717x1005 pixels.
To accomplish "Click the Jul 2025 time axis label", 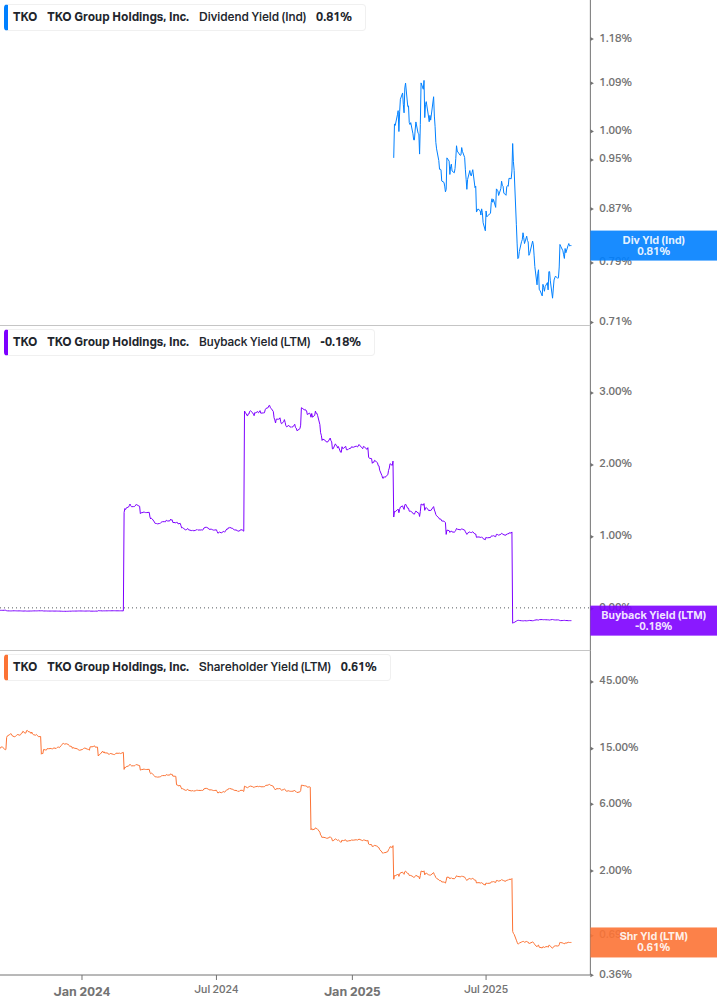I will pyautogui.click(x=485, y=991).
